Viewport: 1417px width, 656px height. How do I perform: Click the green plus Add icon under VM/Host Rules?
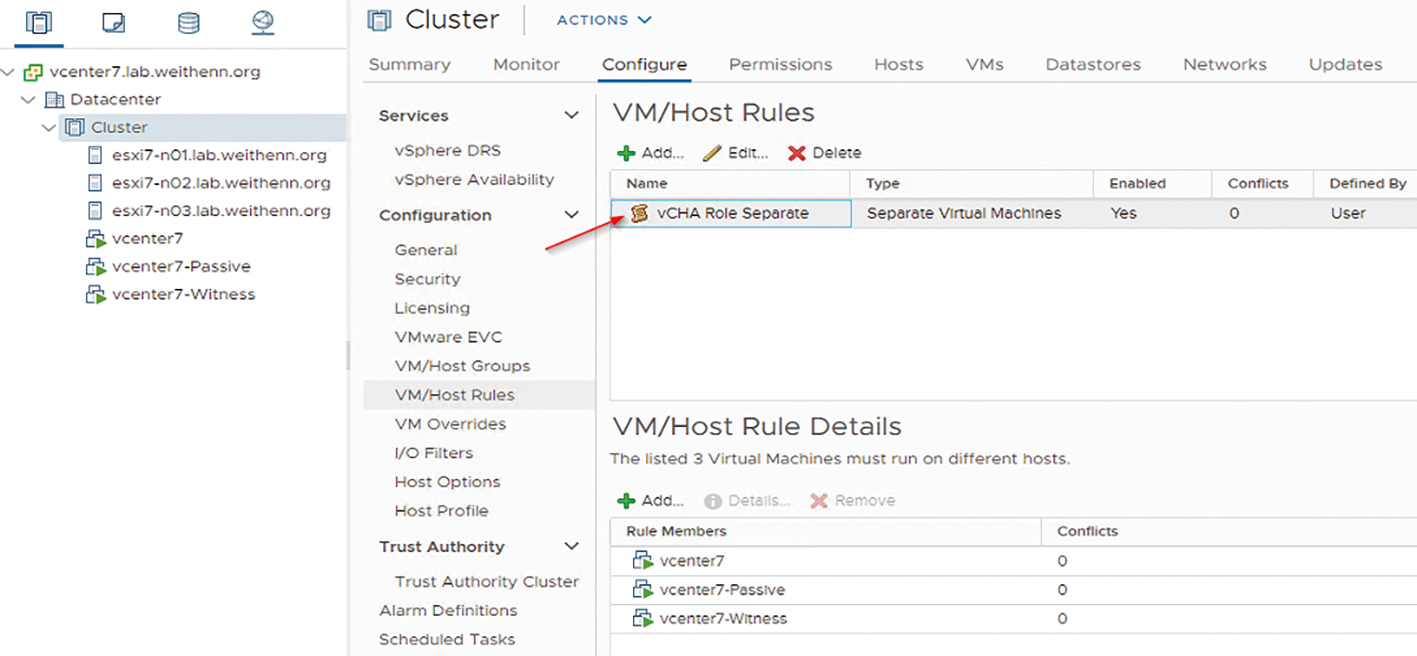click(x=626, y=153)
